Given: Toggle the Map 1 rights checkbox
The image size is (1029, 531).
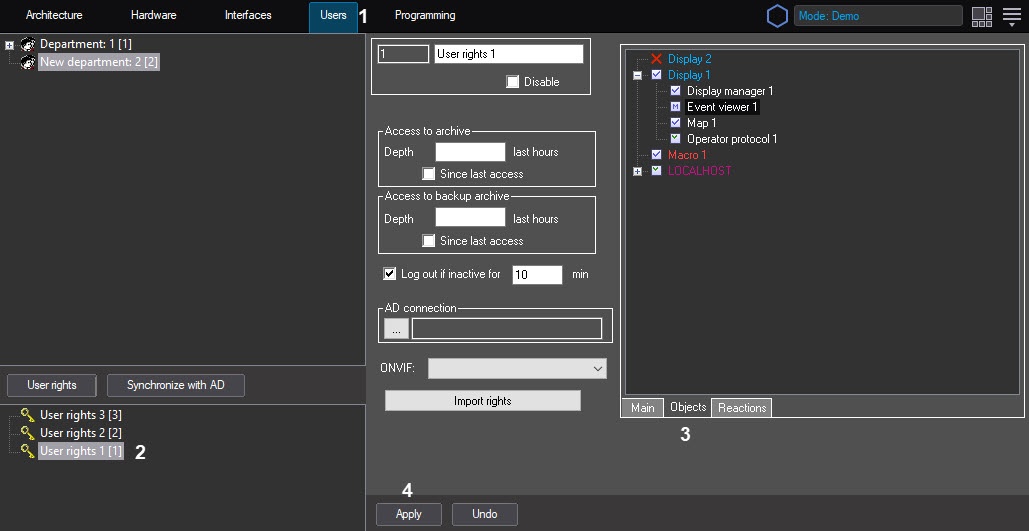Looking at the screenshot, I should [x=675, y=123].
